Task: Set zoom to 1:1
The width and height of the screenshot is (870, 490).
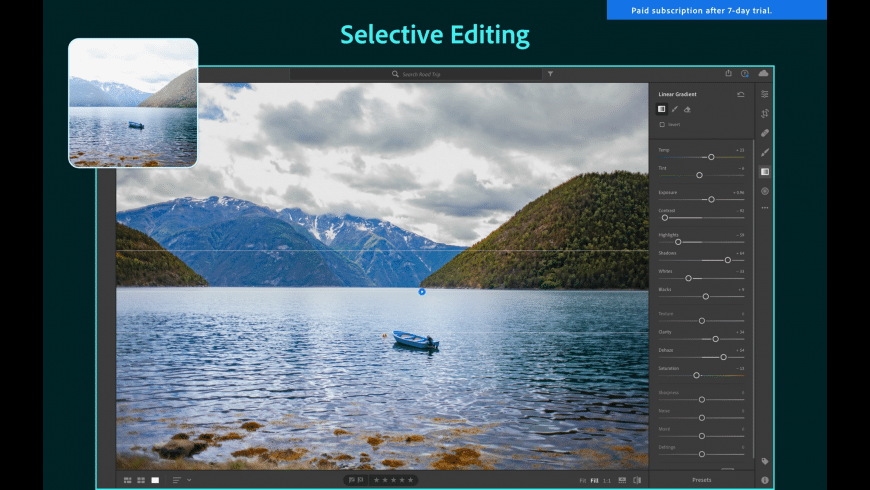Action: [x=606, y=481]
